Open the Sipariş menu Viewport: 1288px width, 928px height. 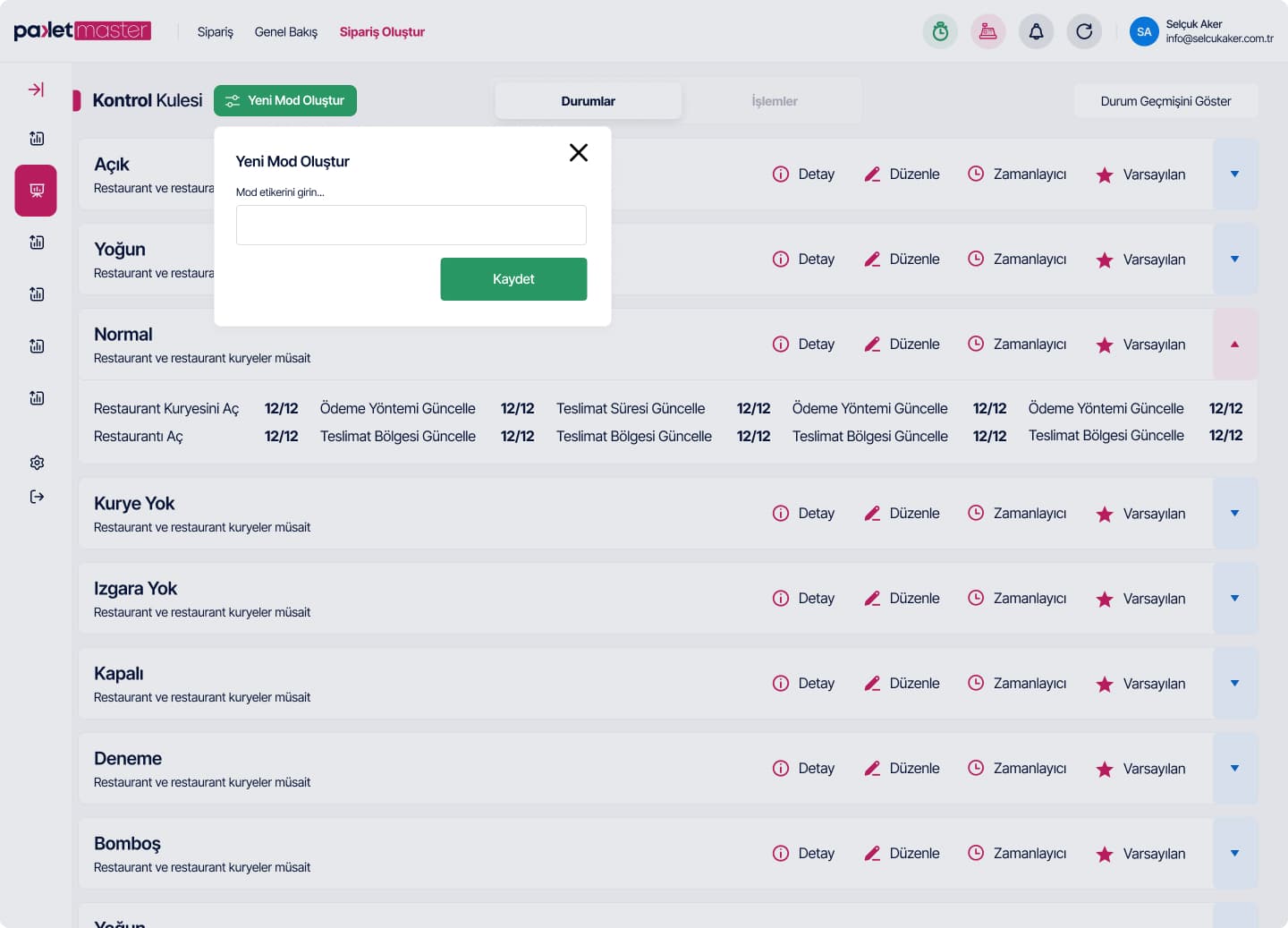tap(215, 32)
